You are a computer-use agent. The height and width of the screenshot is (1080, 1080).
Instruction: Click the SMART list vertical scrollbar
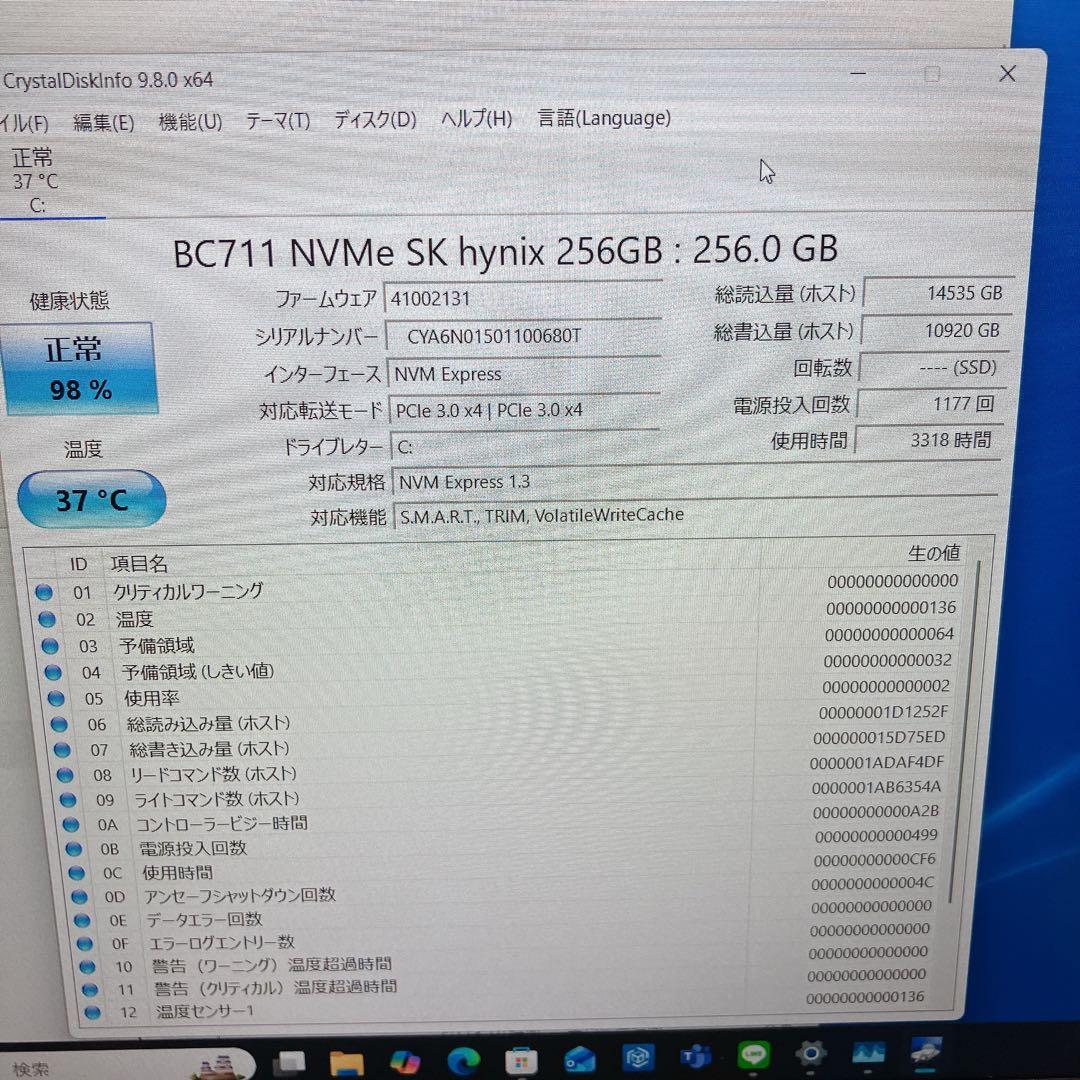963,731
